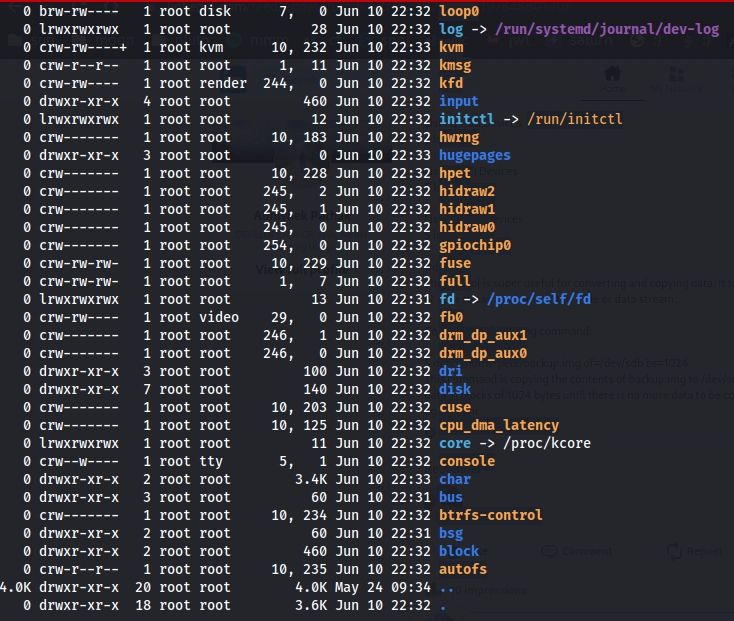The image size is (734, 621).
Task: Select /run/systemd/journal/dev-log target path
Action: (607, 29)
